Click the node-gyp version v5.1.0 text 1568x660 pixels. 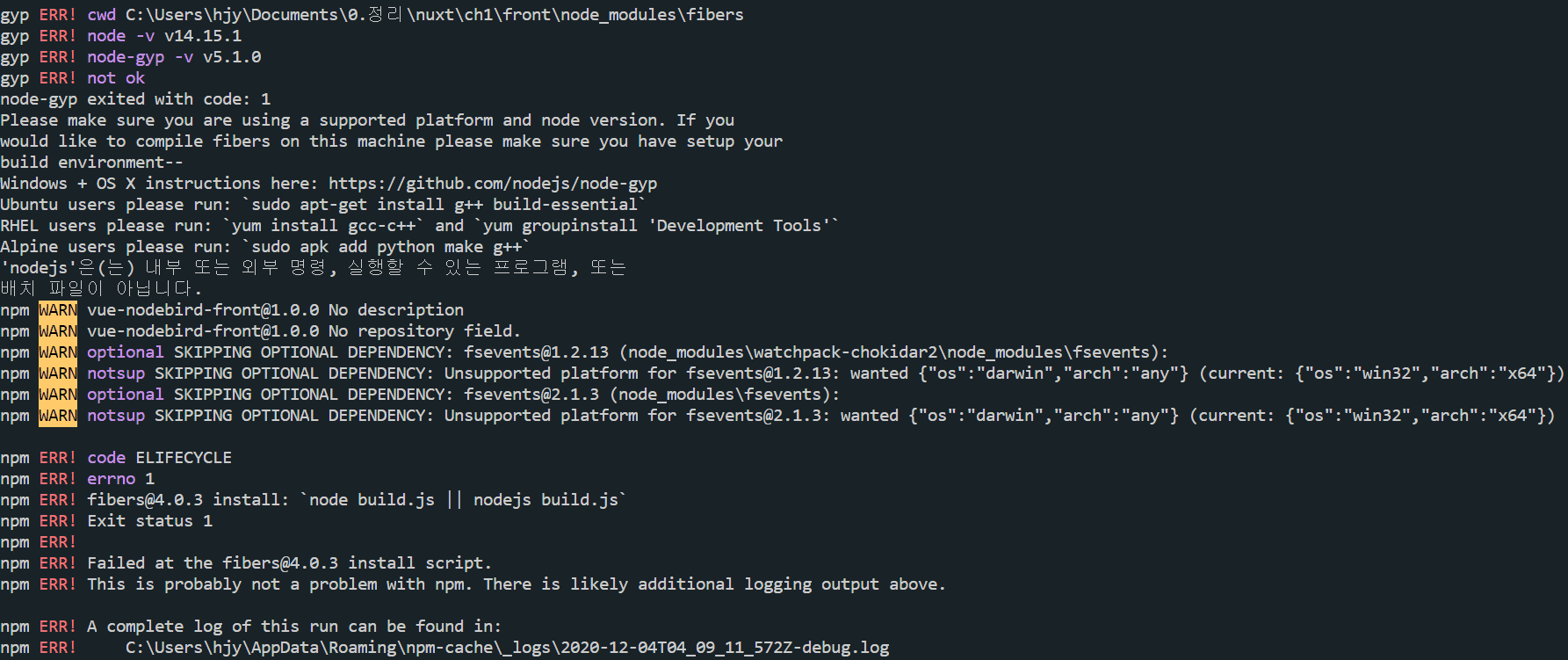(x=232, y=57)
